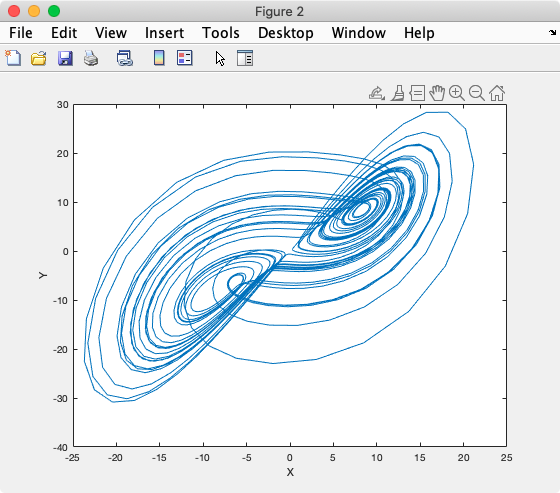560x493 pixels.
Task: Open the Help menu
Action: click(x=419, y=33)
